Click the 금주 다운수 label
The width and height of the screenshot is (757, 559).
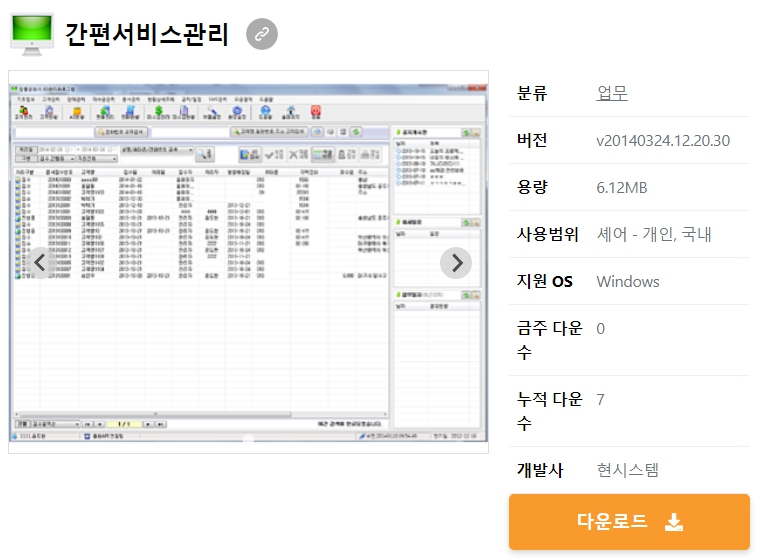coord(549,340)
